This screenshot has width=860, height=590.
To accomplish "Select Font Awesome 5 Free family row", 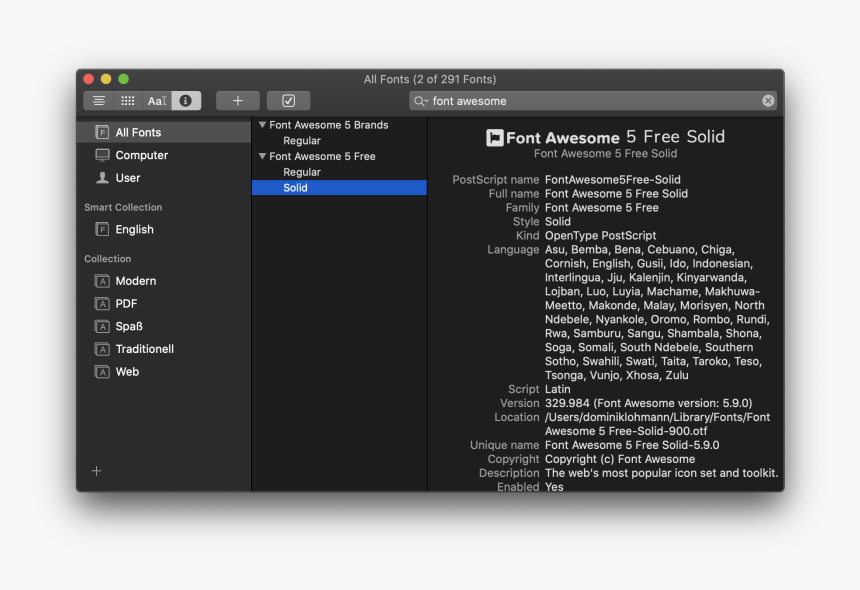I will point(339,156).
